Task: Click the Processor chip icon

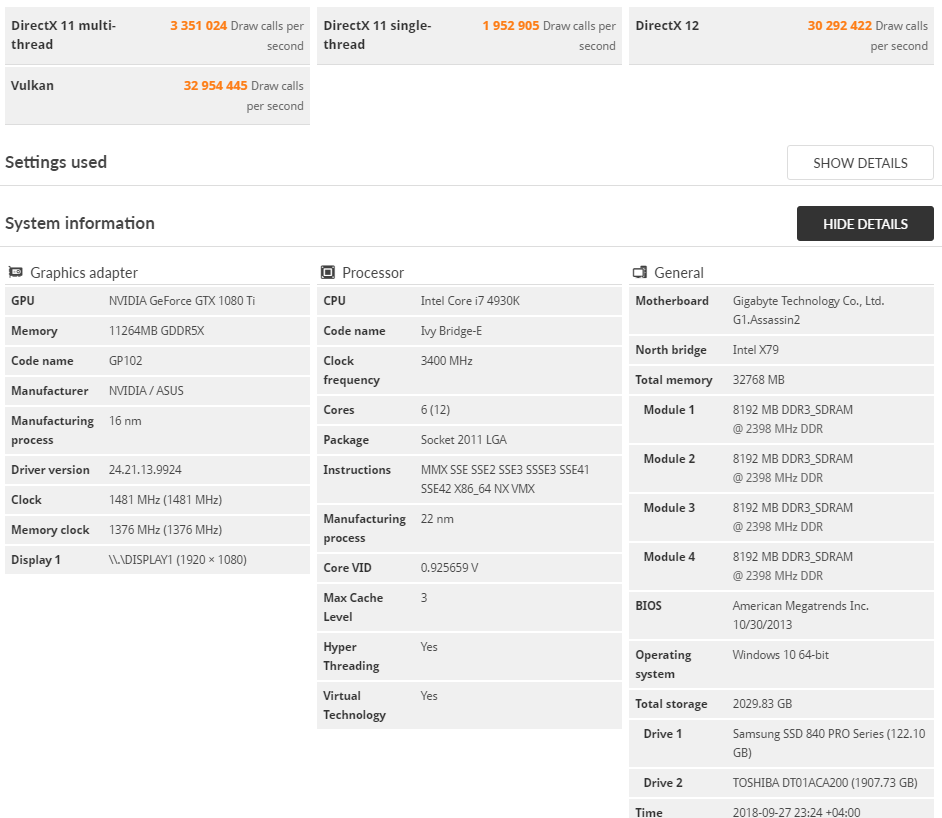Action: tap(328, 273)
